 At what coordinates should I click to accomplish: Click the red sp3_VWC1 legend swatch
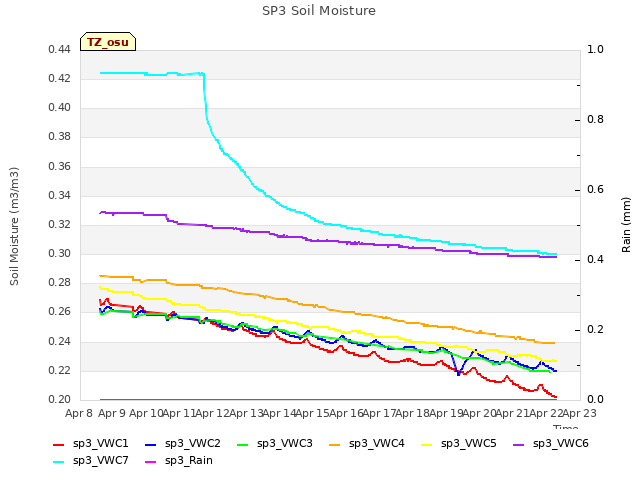tap(59, 444)
